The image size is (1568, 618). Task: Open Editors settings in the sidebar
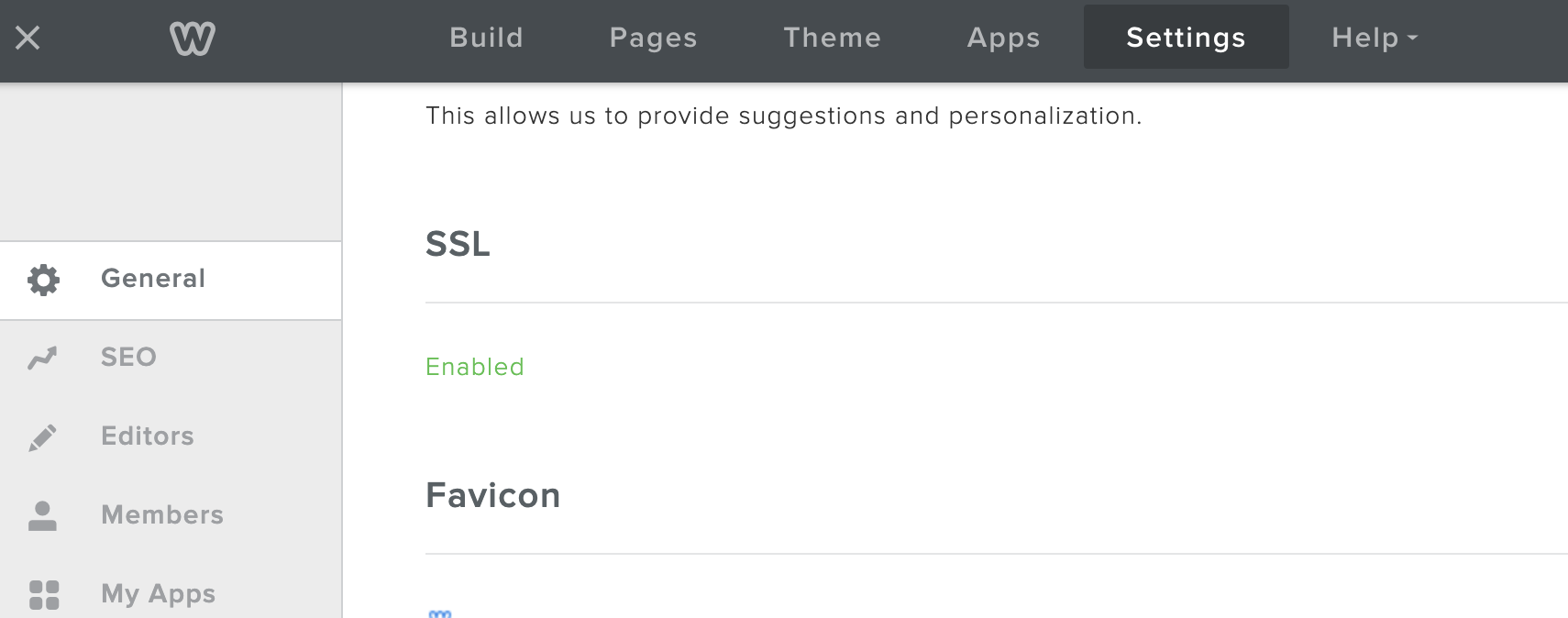click(x=148, y=436)
